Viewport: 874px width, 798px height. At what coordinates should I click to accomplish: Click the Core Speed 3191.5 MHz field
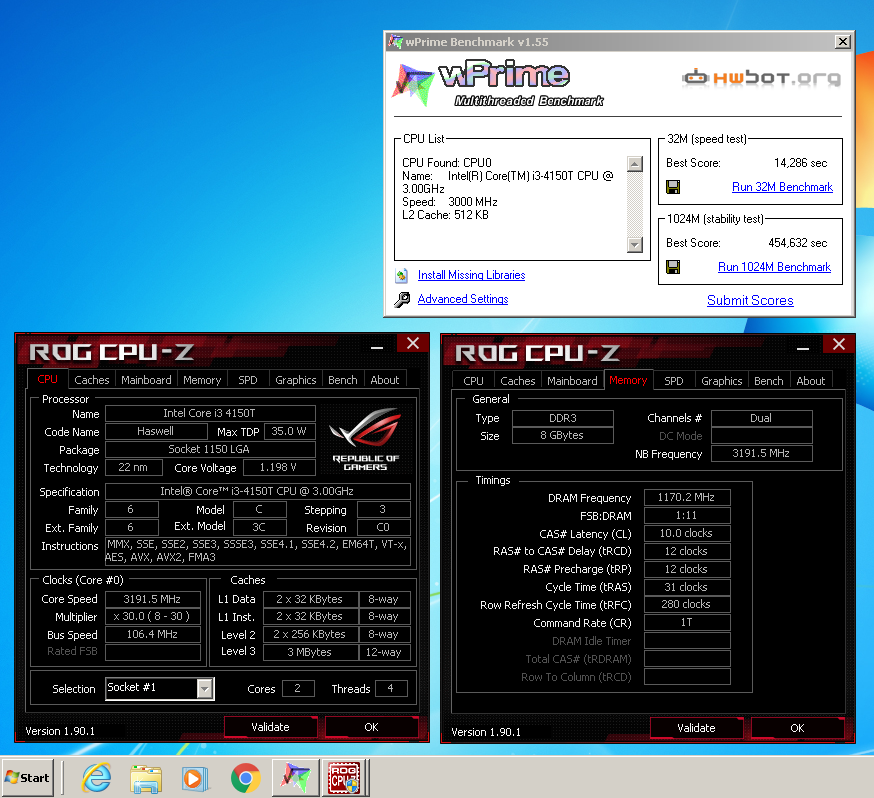click(x=153, y=600)
